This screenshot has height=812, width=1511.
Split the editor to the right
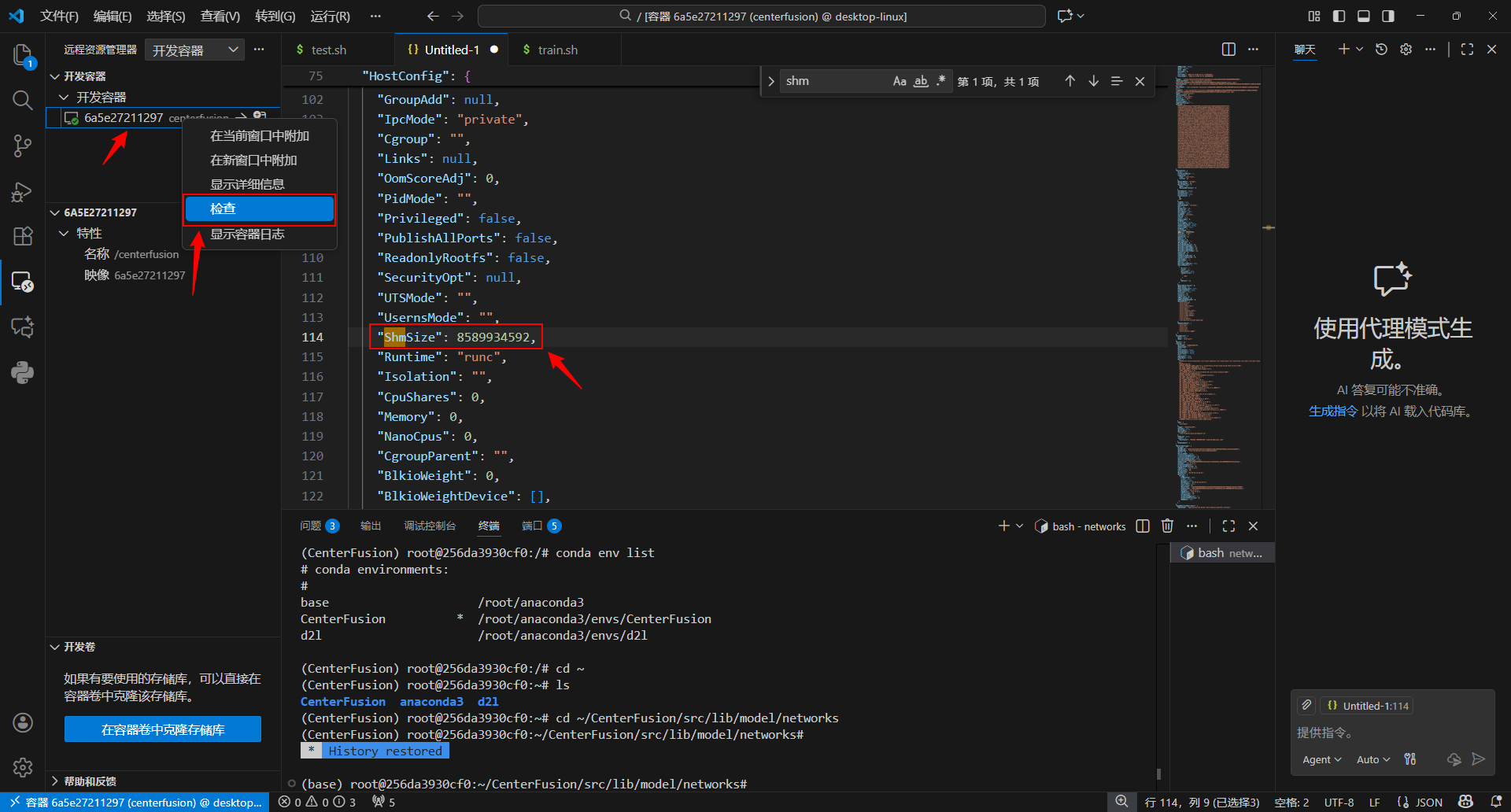point(1228,50)
